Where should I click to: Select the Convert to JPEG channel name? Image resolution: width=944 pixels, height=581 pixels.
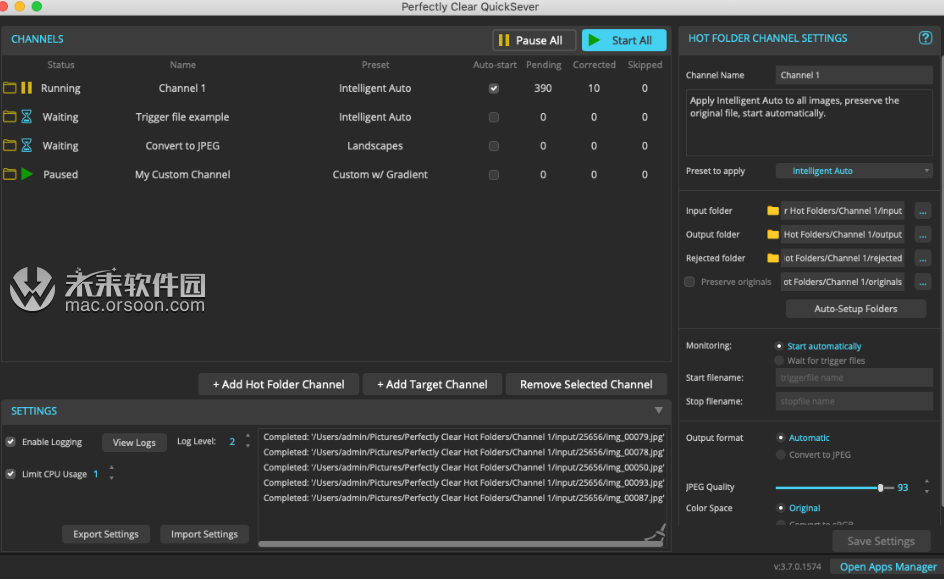tap(182, 146)
